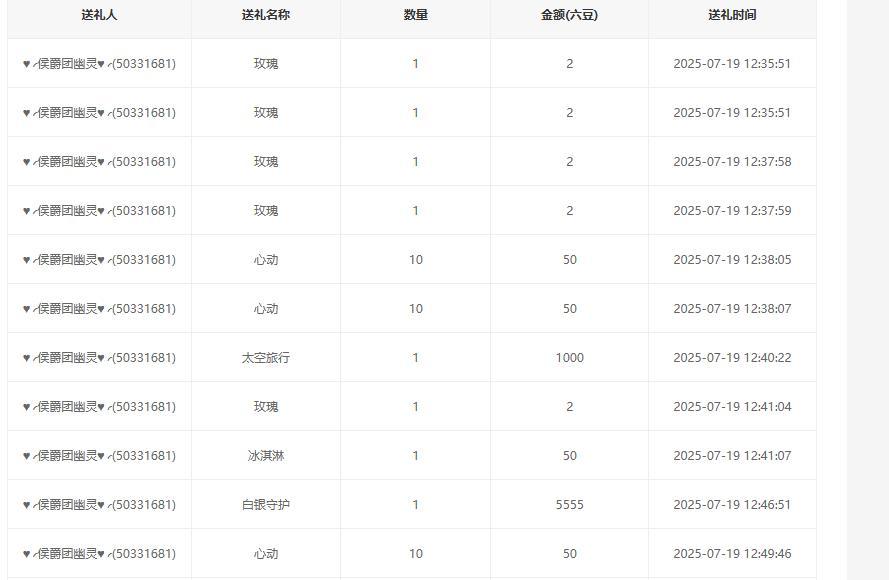Viewport: 889px width, 580px height.
Task: Select timestamp 2025-07-19 12:49:46
Action: [732, 553]
